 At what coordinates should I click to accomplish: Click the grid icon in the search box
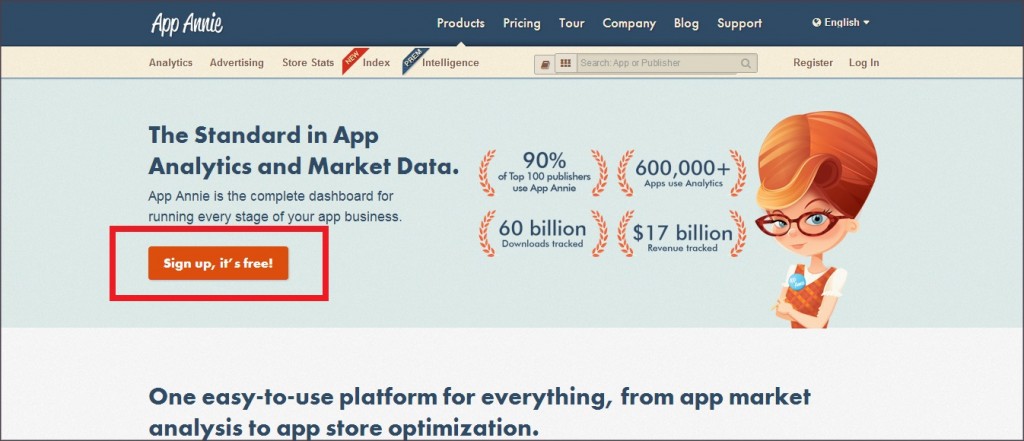tap(566, 63)
